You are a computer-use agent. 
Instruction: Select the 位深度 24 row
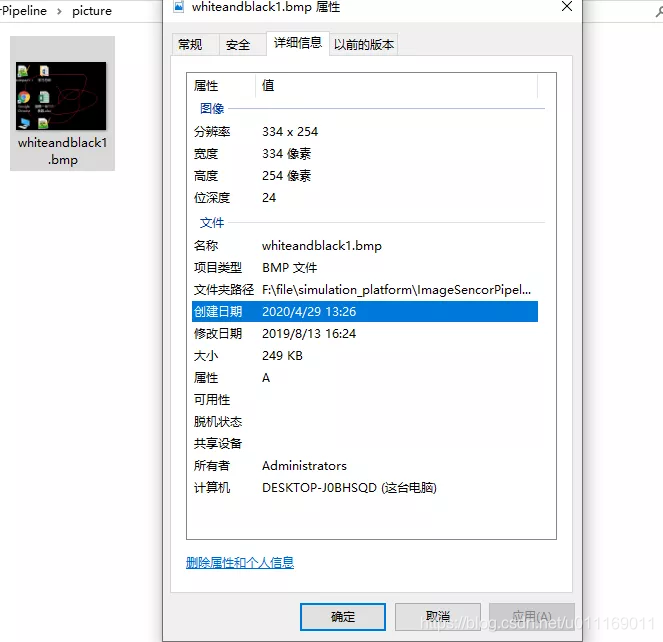click(365, 198)
